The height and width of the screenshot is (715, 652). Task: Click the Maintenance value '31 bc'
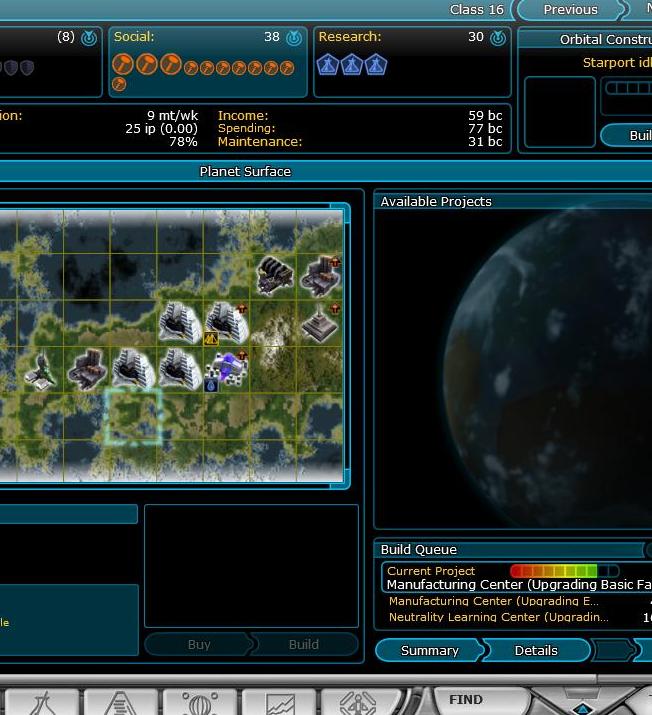(485, 142)
